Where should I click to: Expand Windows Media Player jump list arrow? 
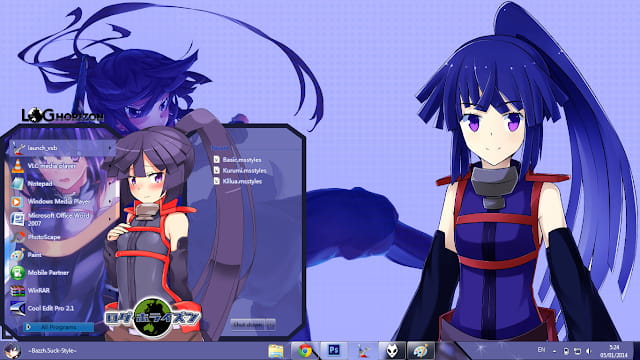[110, 201]
